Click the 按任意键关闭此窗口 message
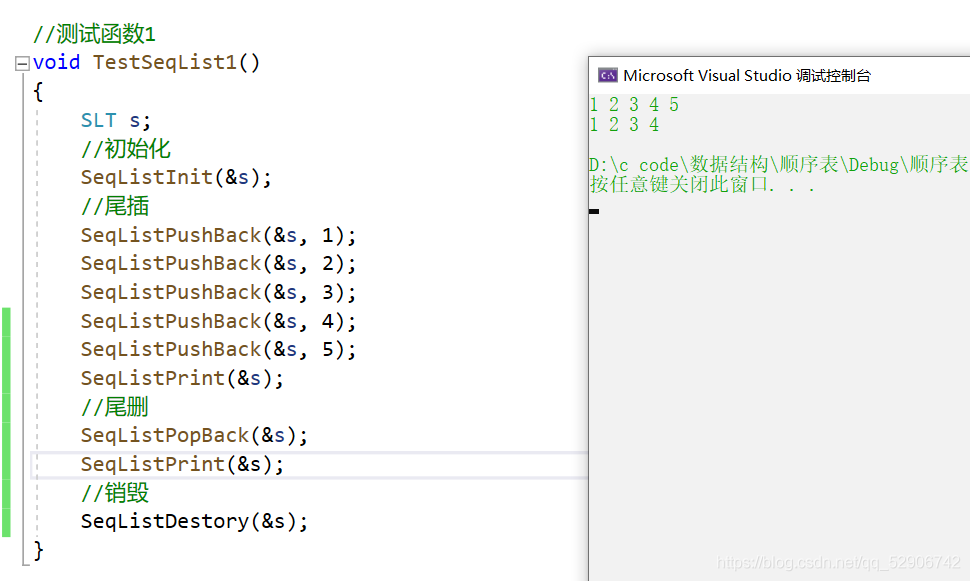The height and width of the screenshot is (581, 970). point(702,184)
